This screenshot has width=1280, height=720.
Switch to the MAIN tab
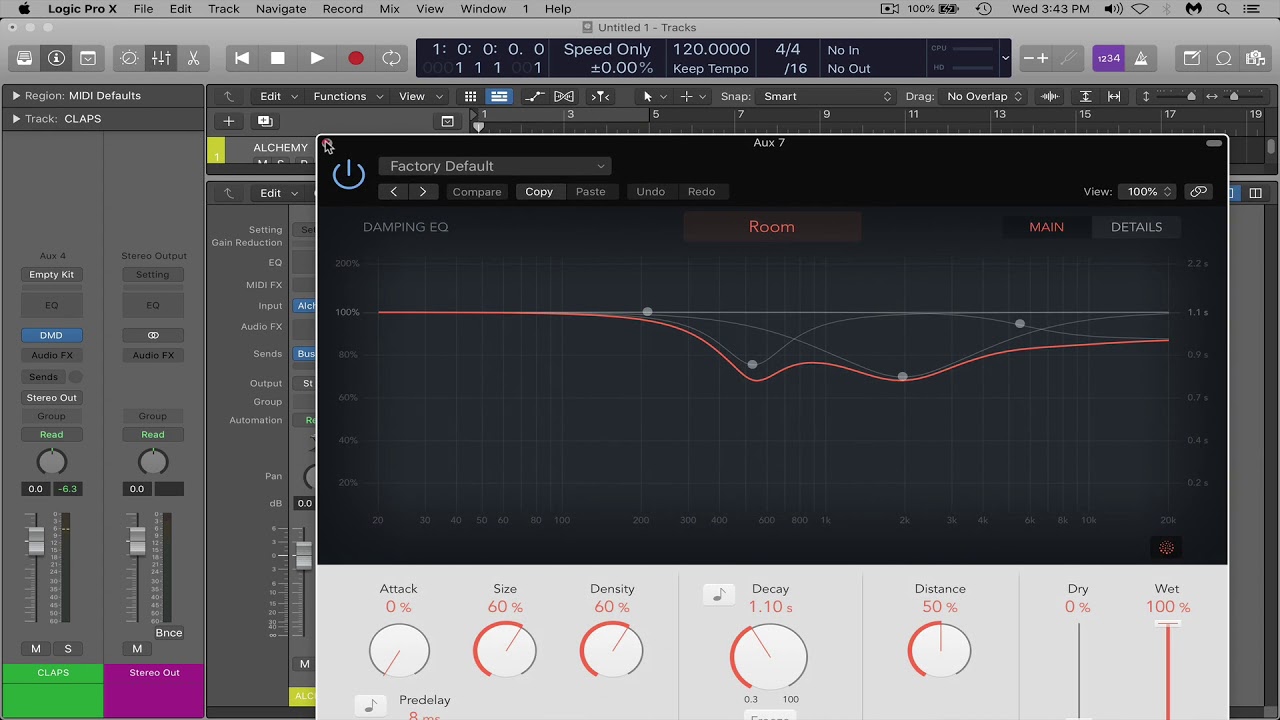coord(1046,227)
